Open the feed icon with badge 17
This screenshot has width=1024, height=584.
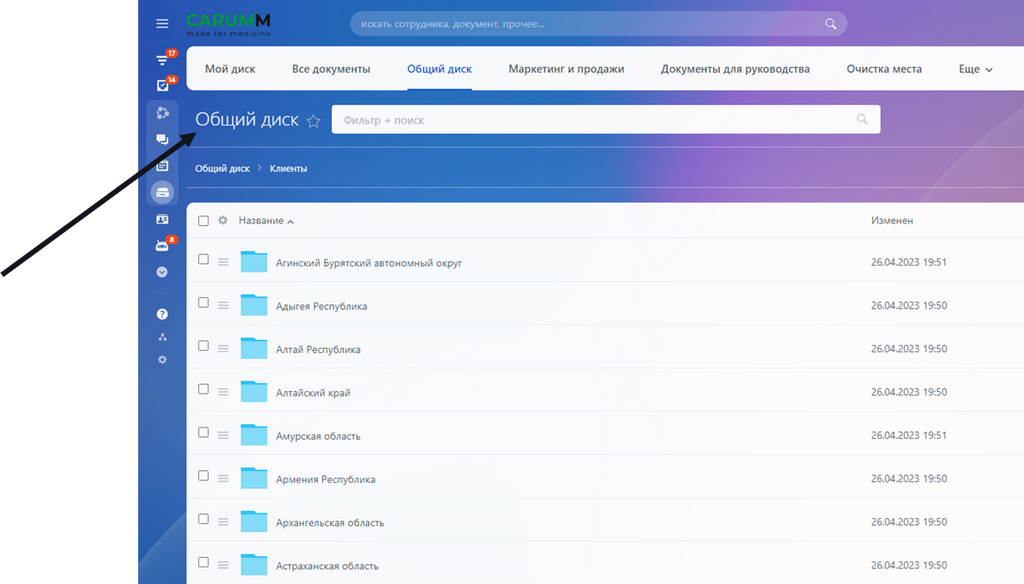[163, 59]
